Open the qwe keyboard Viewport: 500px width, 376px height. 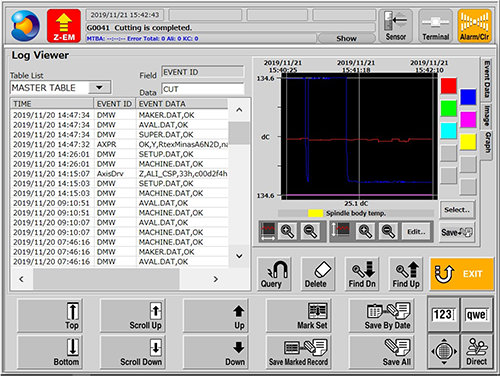(x=477, y=314)
